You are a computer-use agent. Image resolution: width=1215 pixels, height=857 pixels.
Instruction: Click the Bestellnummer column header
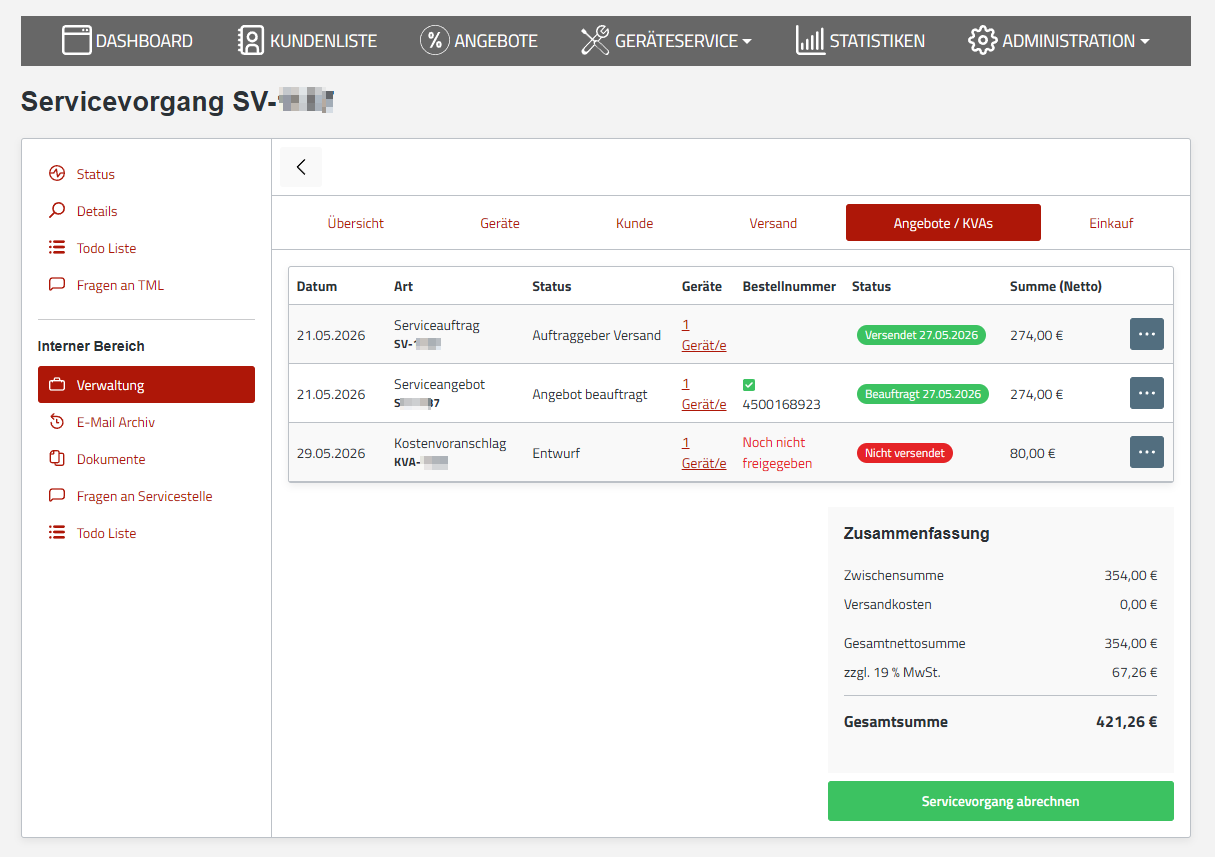tap(789, 286)
